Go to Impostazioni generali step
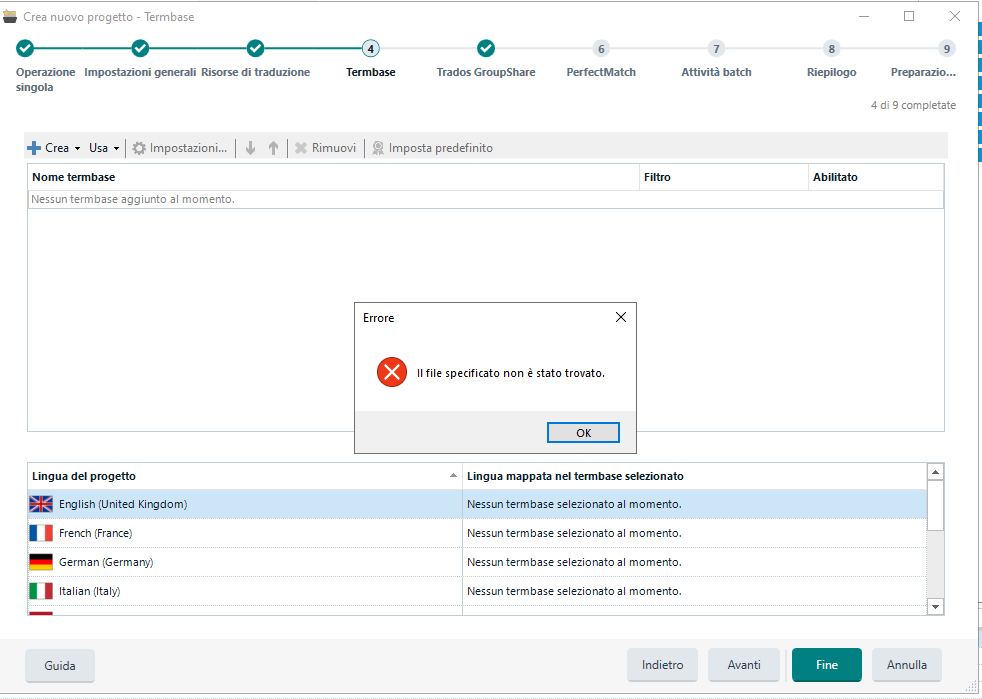This screenshot has height=699, width=982. [140, 48]
